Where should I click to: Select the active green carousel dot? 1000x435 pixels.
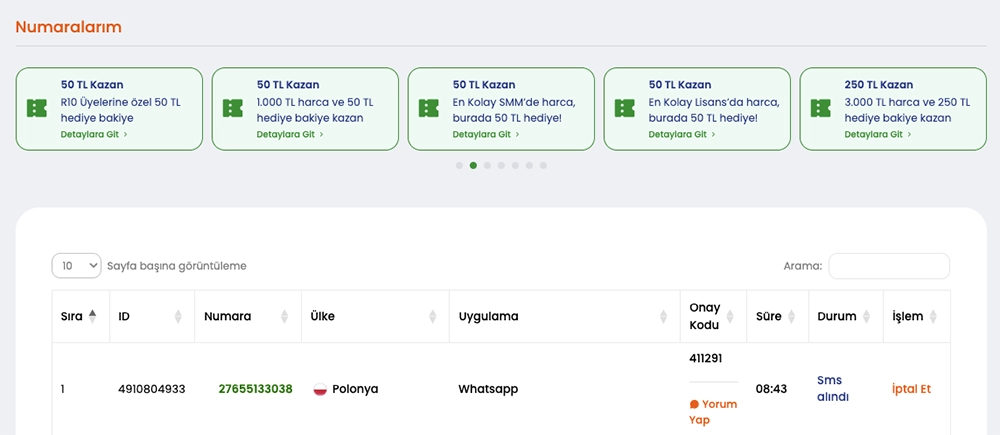[x=473, y=165]
